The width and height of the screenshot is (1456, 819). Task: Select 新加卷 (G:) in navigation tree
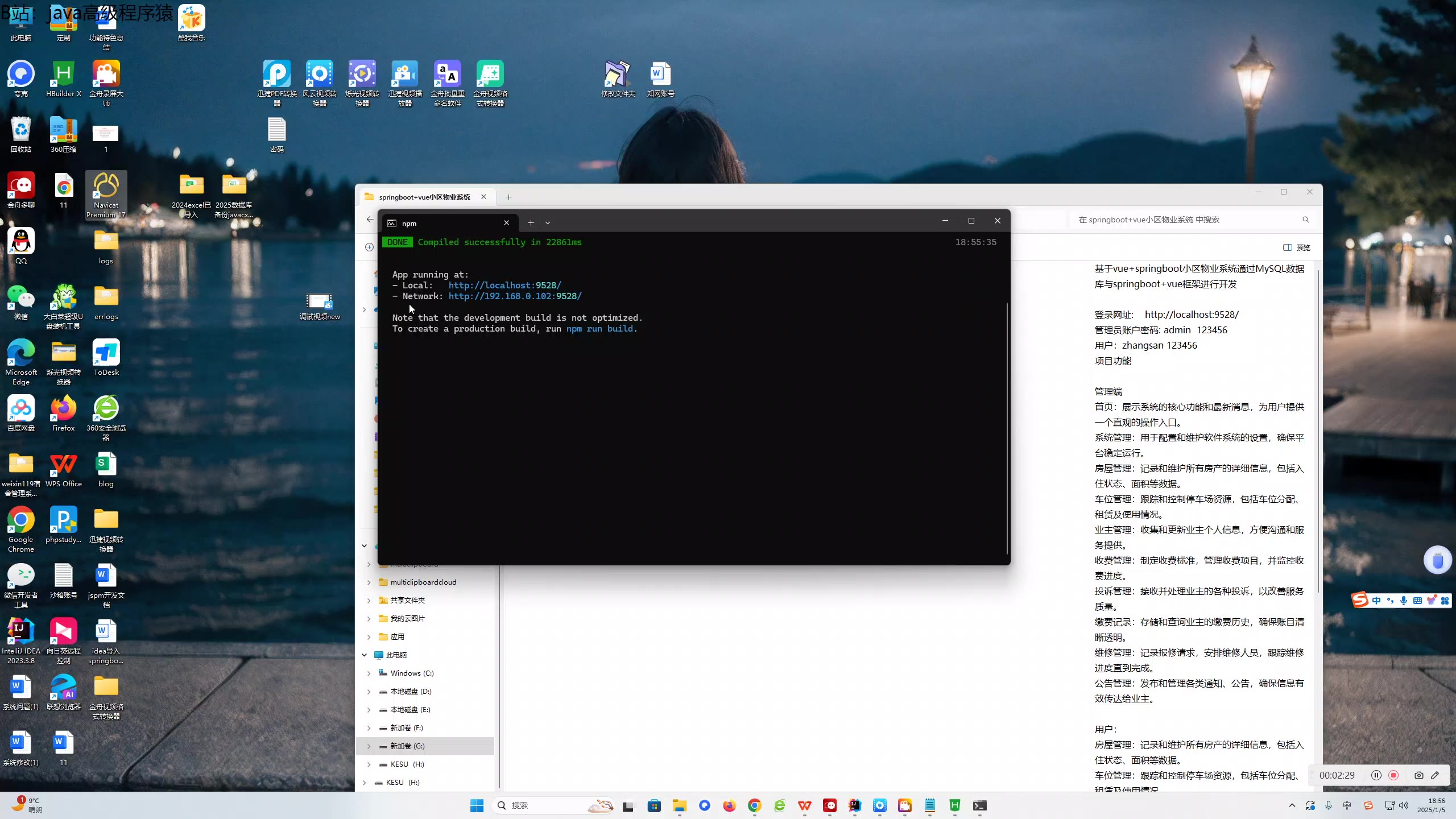[x=425, y=746]
